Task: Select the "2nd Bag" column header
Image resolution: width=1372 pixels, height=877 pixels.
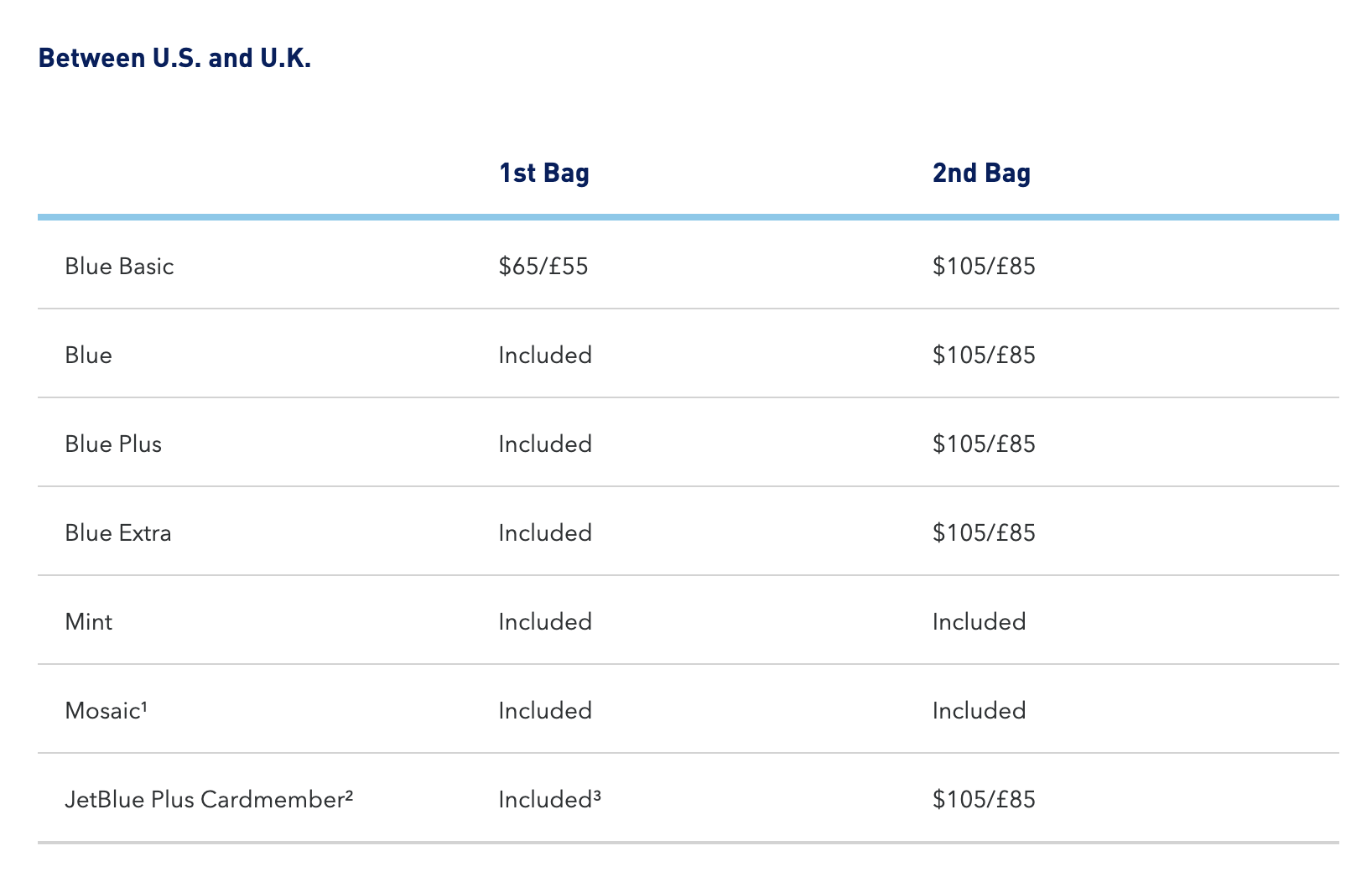Action: (981, 173)
